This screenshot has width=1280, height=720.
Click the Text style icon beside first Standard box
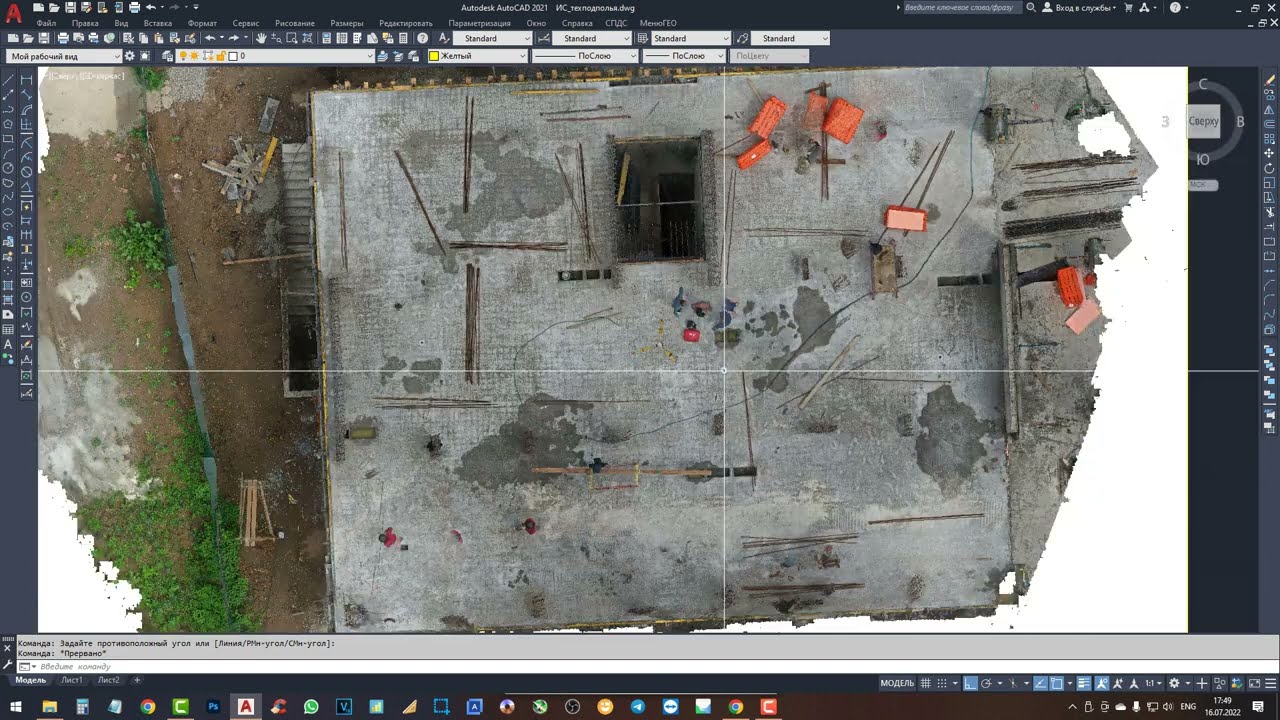pyautogui.click(x=443, y=38)
